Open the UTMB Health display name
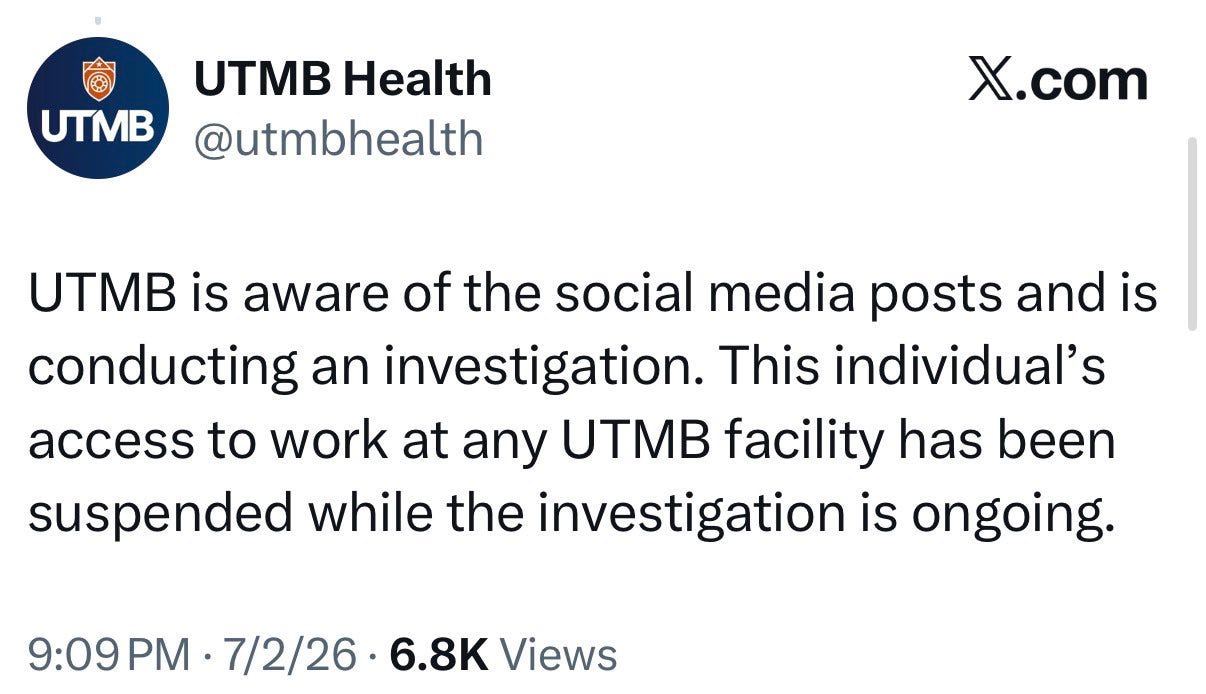 (x=342, y=79)
